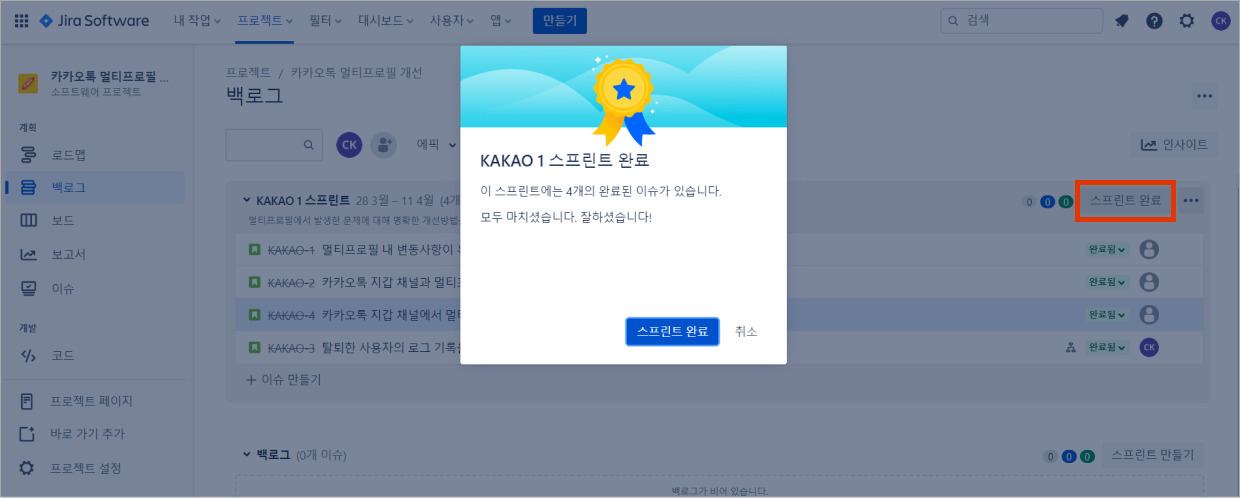Open the sprint more actions menu
This screenshot has height=498, width=1240.
click(1190, 200)
